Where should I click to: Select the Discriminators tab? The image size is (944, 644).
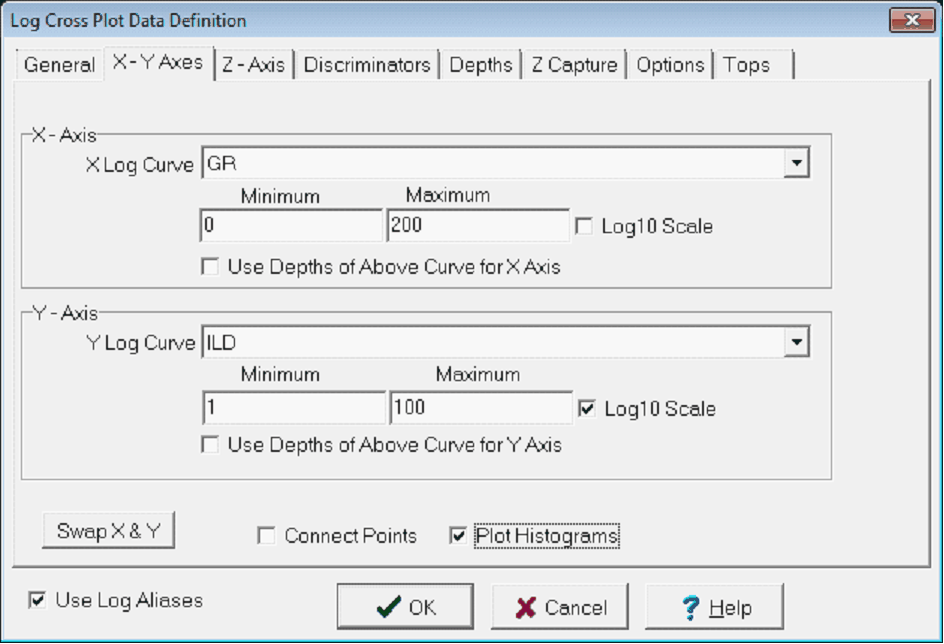(x=367, y=66)
